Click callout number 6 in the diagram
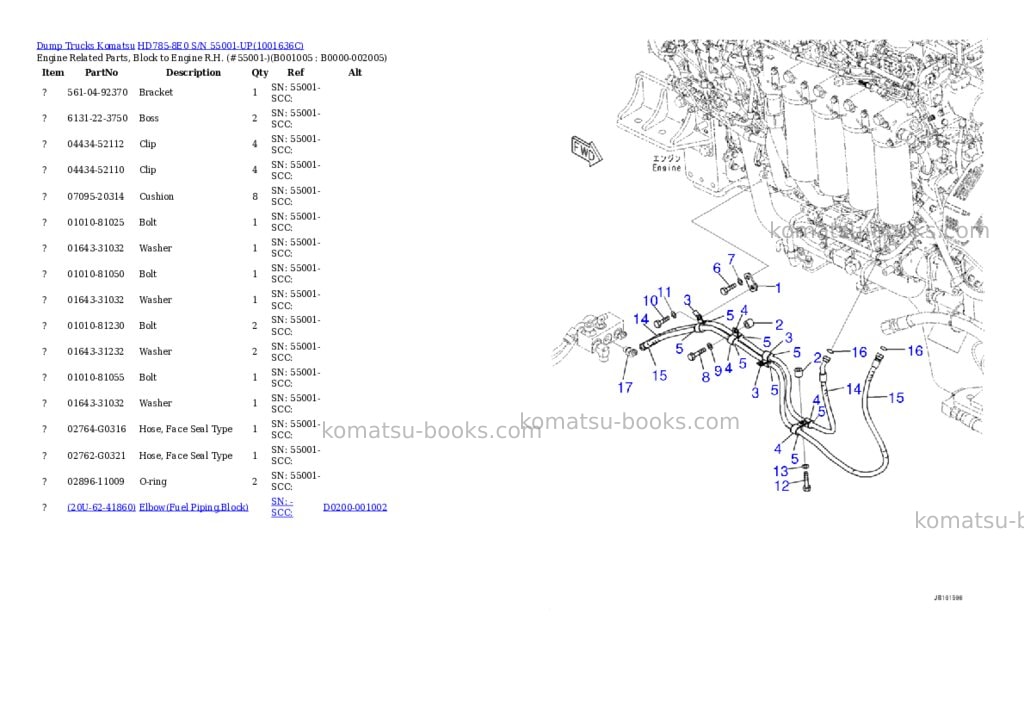This screenshot has width=1024, height=725. pos(716,268)
